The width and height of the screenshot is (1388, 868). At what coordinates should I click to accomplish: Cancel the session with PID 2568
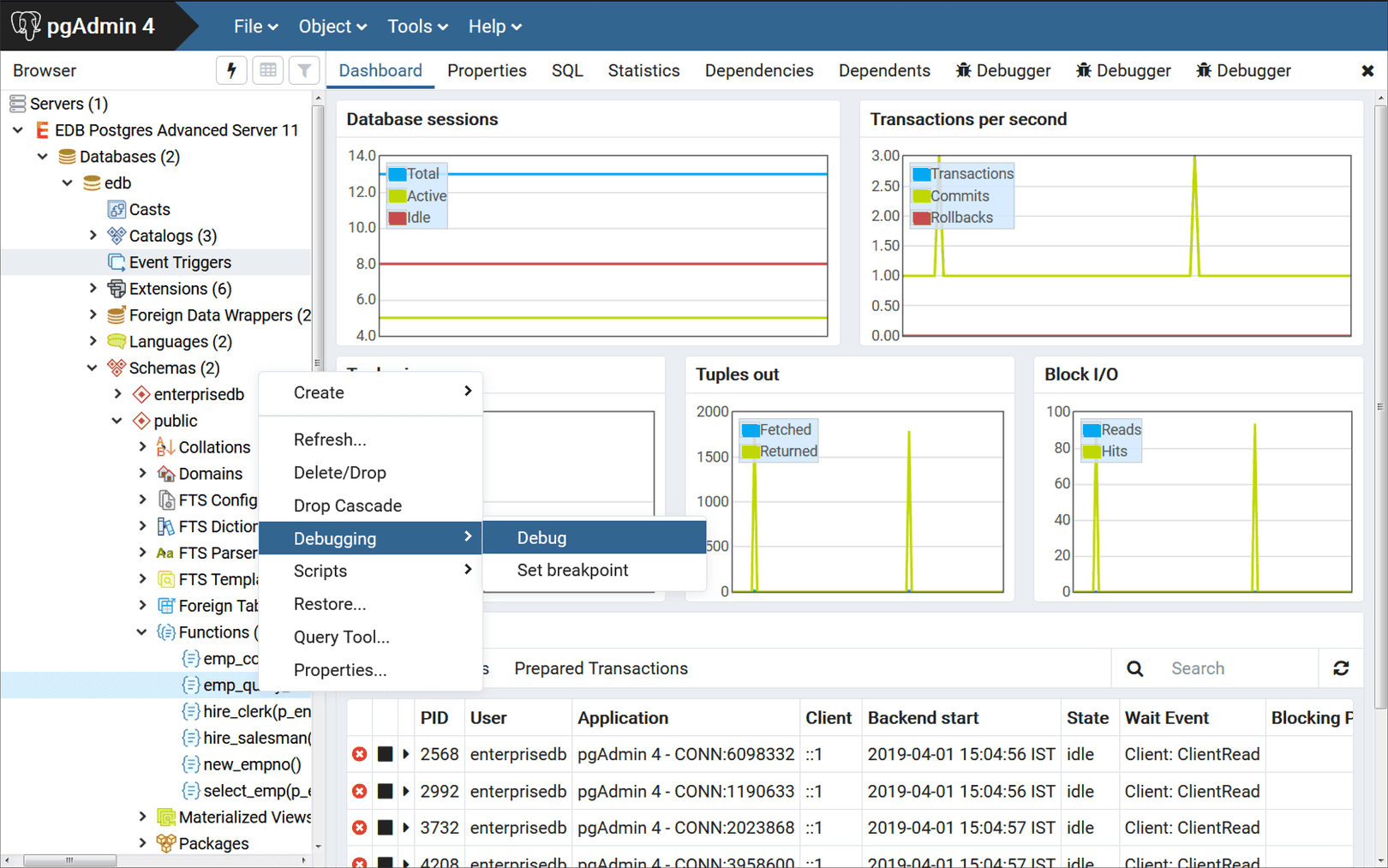click(x=359, y=754)
